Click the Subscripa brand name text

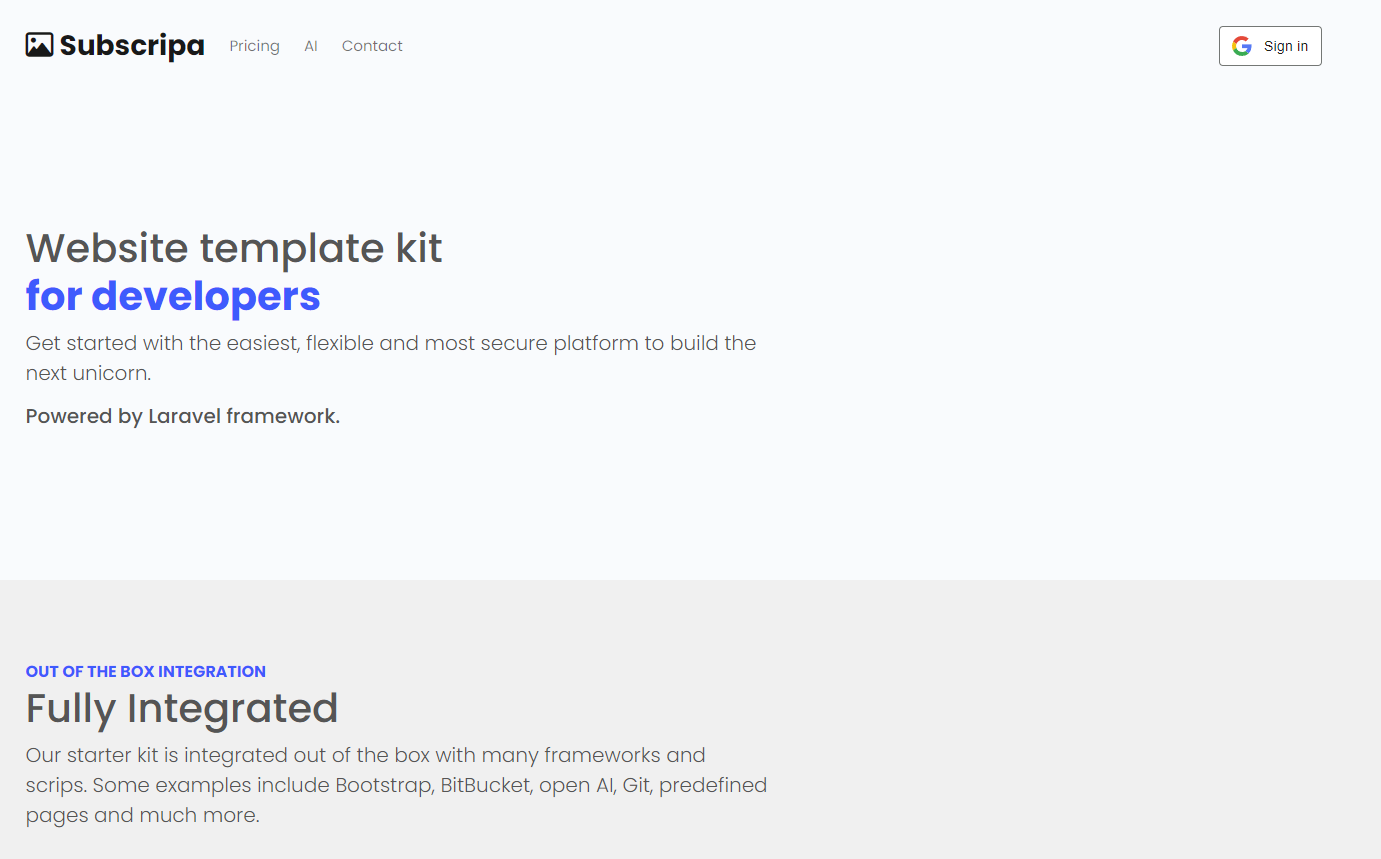click(132, 45)
